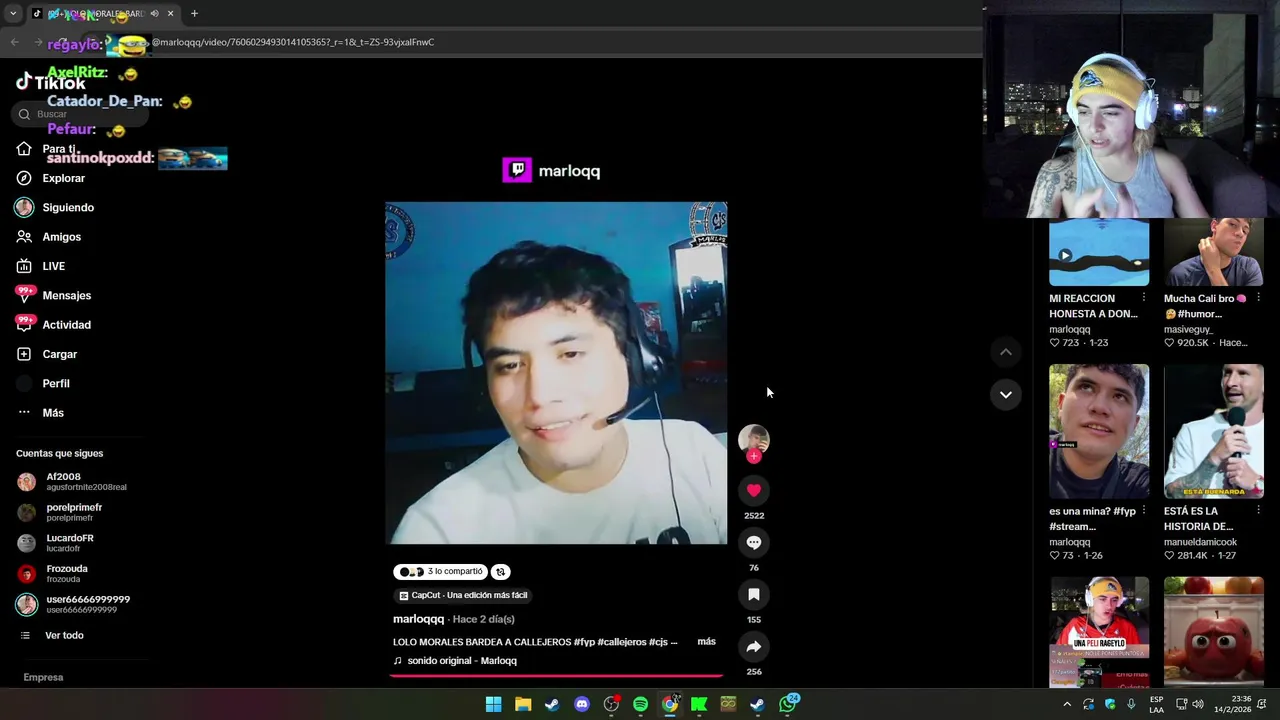Open the Más three-dots menu icon
1280x720 pixels.
point(24,412)
